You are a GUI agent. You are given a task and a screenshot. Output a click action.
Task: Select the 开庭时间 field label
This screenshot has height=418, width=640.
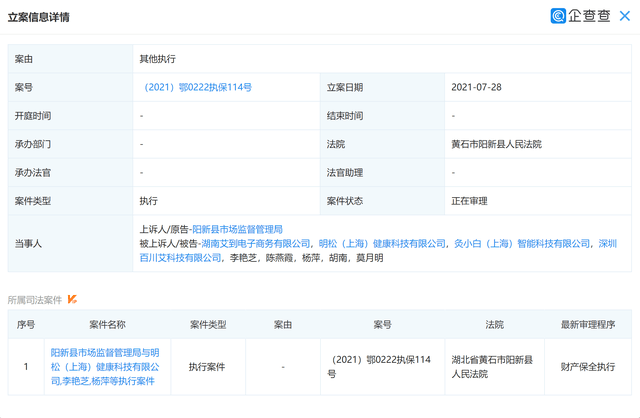click(33, 116)
